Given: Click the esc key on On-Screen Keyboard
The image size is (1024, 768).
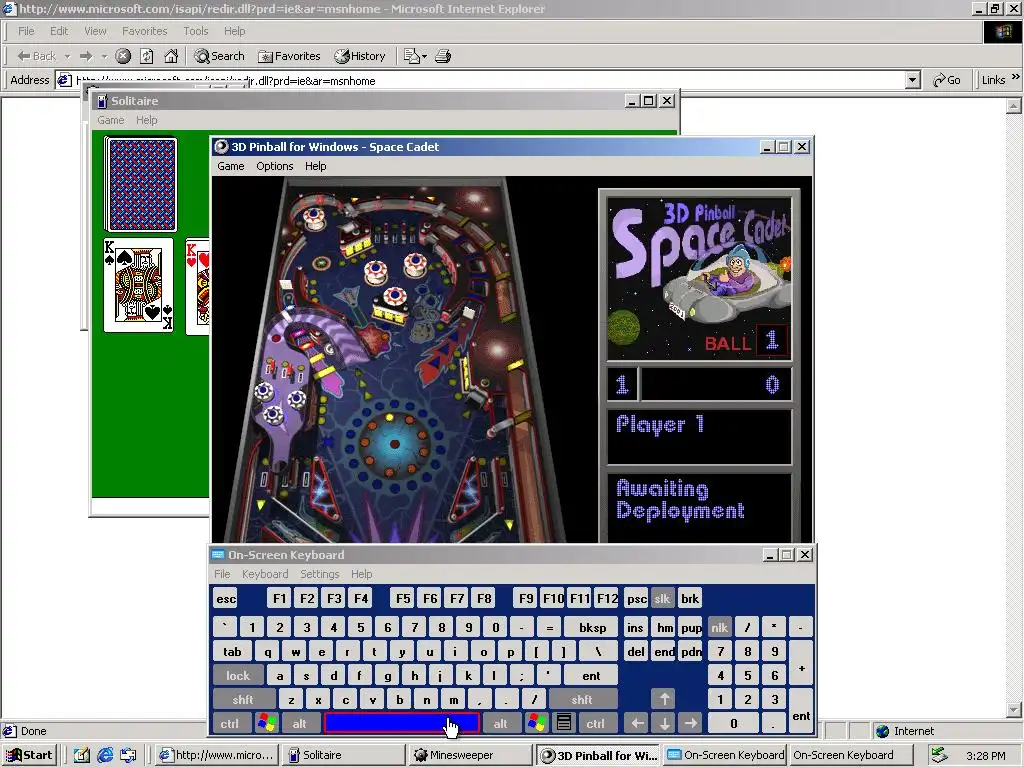Looking at the screenshot, I should click(x=226, y=599).
